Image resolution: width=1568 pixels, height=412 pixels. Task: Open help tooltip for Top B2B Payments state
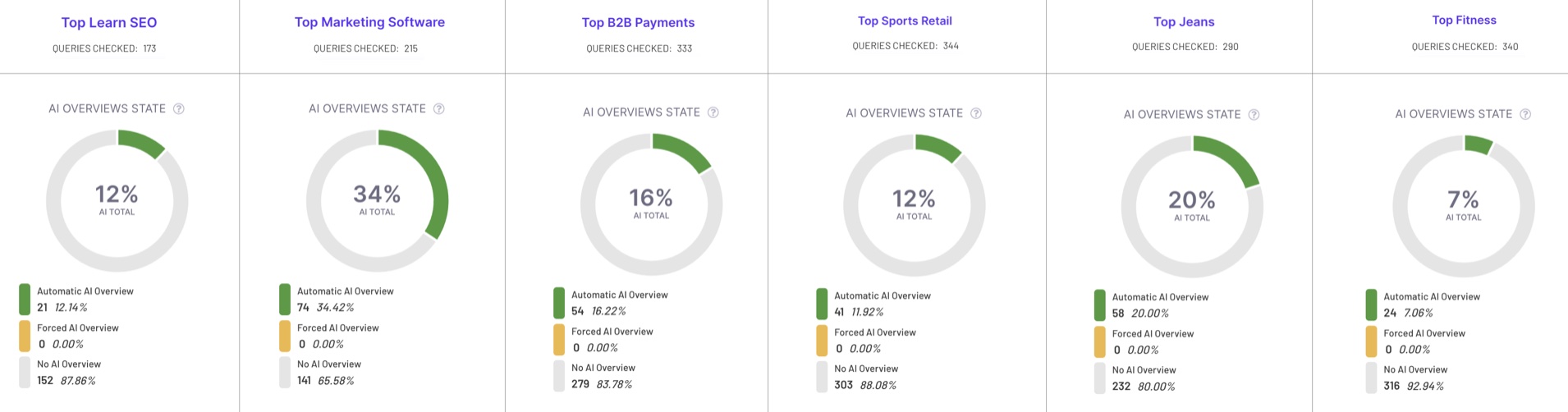click(713, 112)
